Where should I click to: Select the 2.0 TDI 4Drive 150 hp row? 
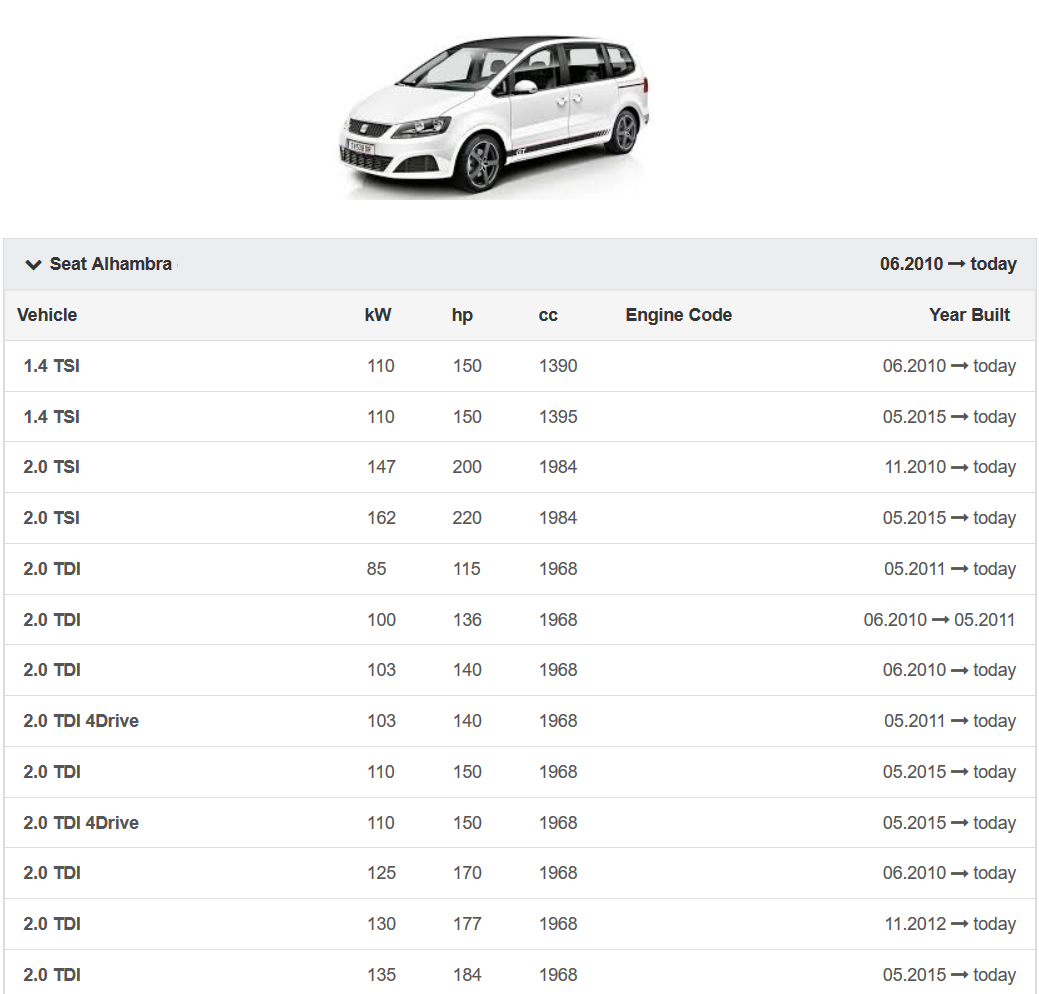[x=520, y=823]
